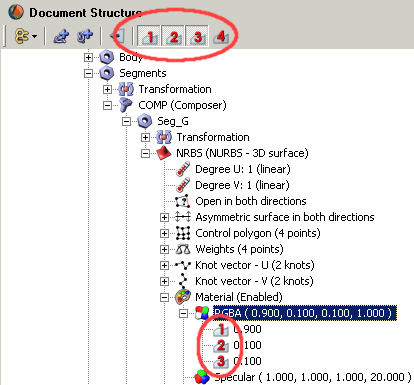Select the RGBA color swatch entry
This screenshot has height=385, width=414.
(x=305, y=313)
